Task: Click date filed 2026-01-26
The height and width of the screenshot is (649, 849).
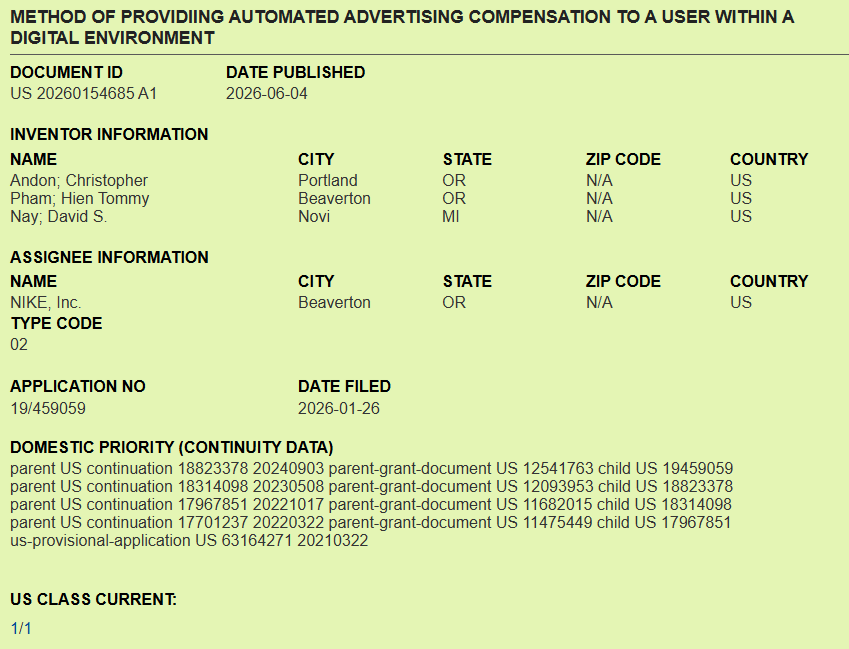Action: (338, 408)
